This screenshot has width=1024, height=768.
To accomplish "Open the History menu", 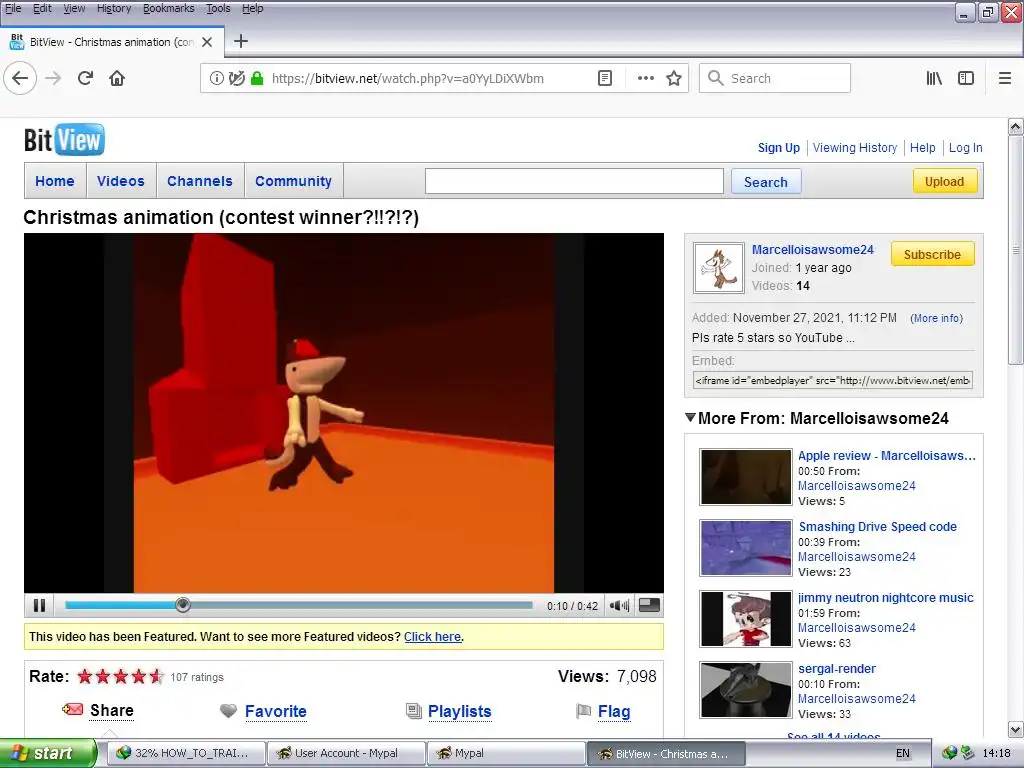I will tap(114, 8).
